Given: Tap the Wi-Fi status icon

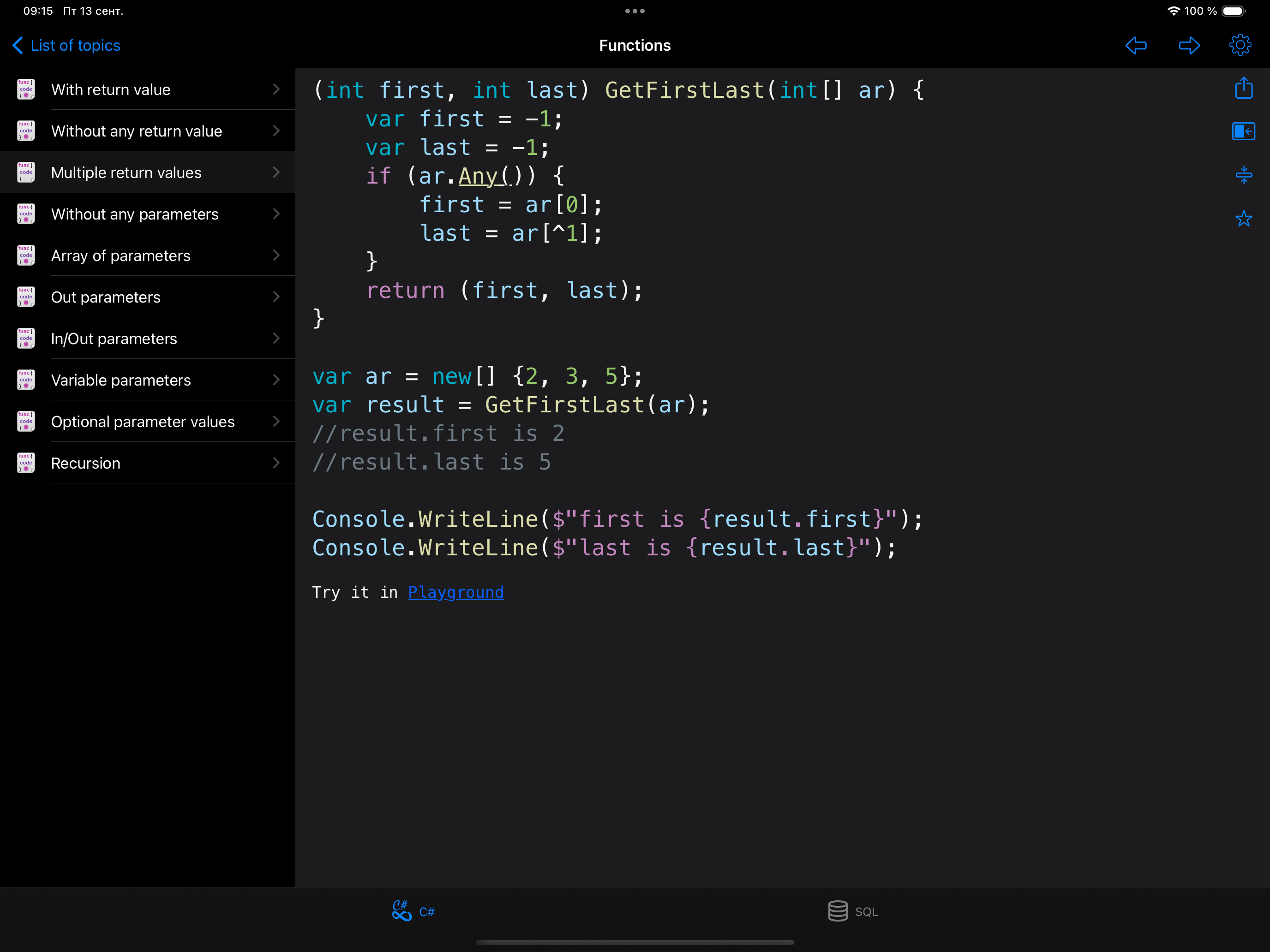Looking at the screenshot, I should [1174, 11].
